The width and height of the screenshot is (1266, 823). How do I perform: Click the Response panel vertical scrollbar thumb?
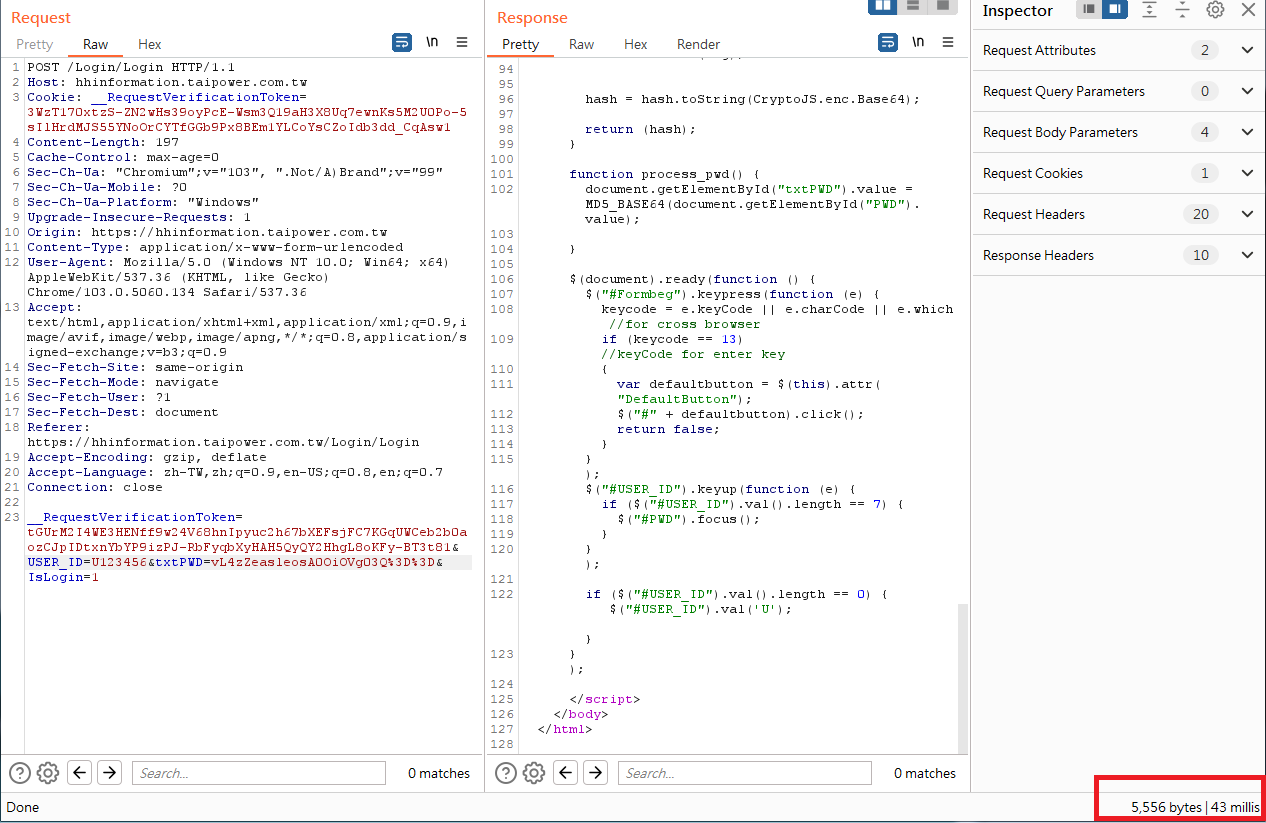coord(963,677)
